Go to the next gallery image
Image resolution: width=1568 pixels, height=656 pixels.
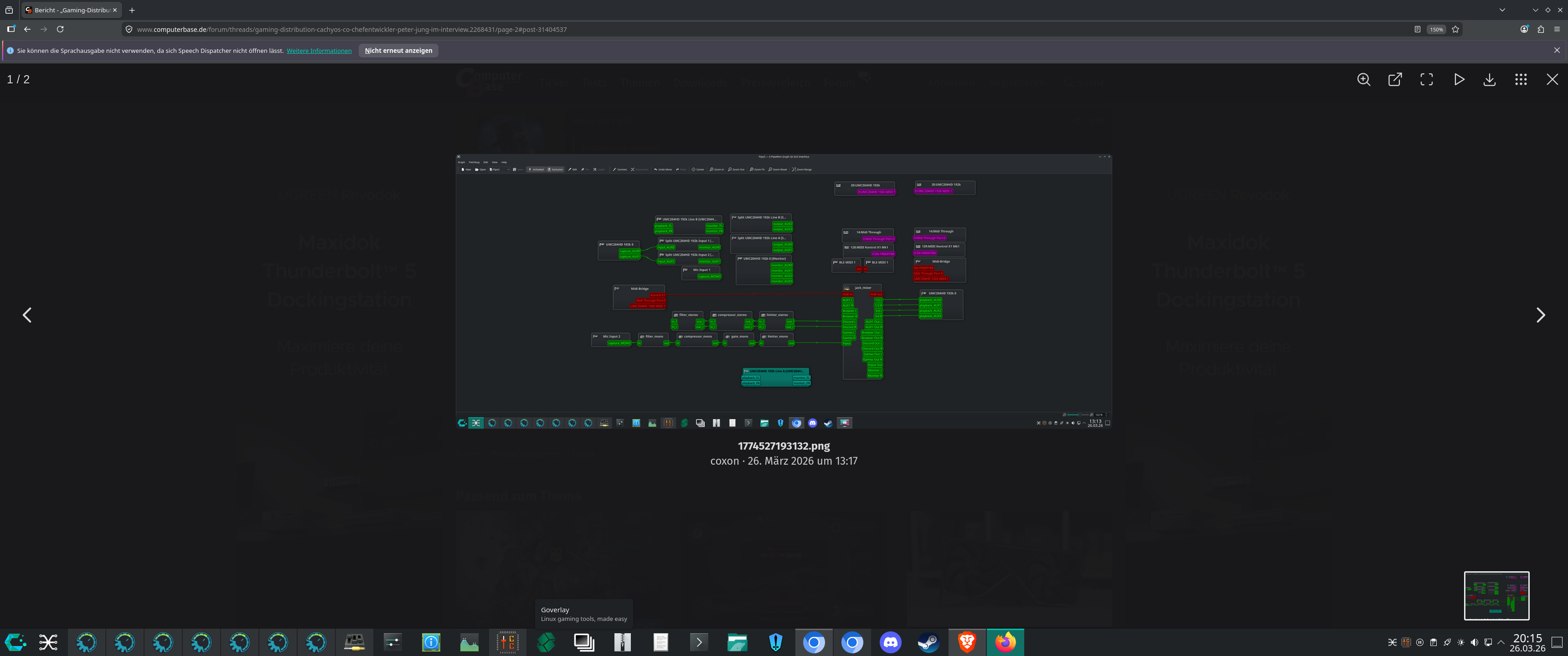pos(1540,315)
